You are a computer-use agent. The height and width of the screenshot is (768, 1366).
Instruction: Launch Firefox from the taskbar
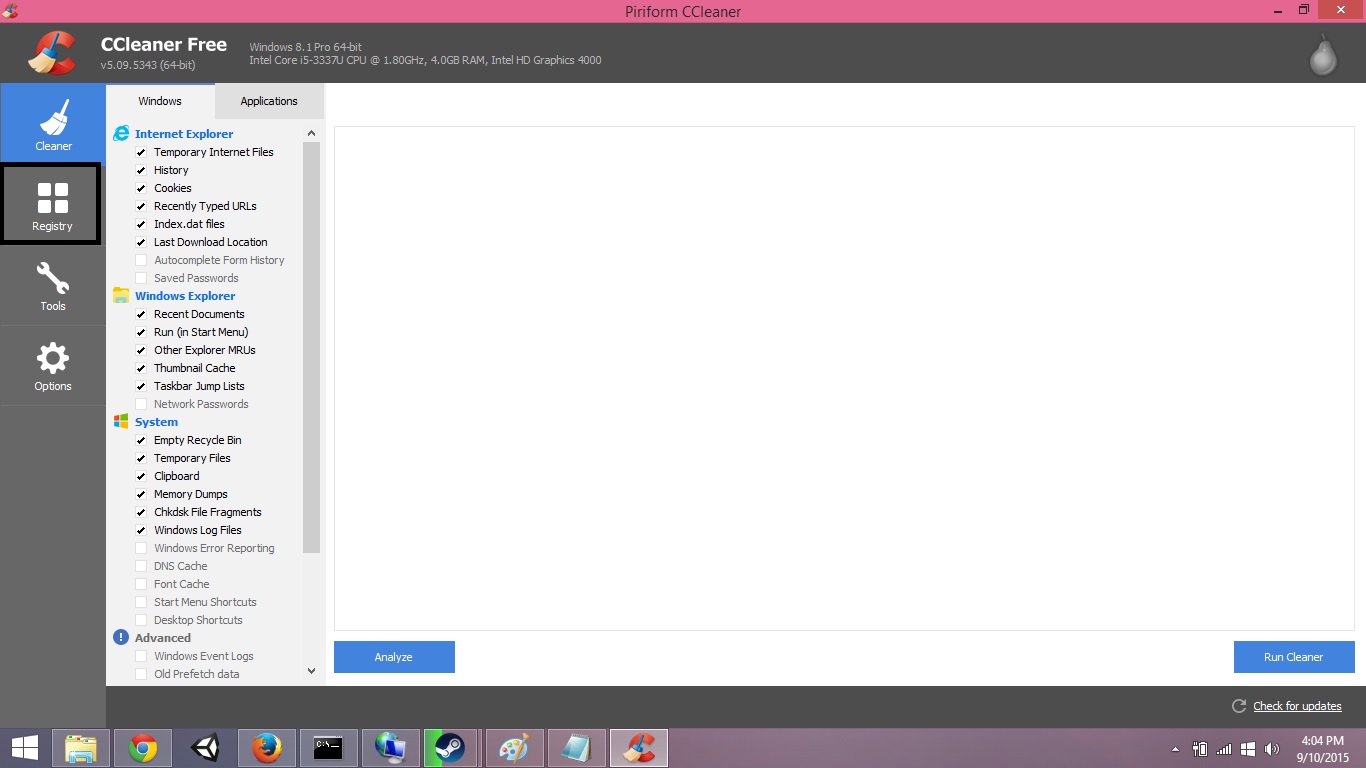[x=266, y=748]
